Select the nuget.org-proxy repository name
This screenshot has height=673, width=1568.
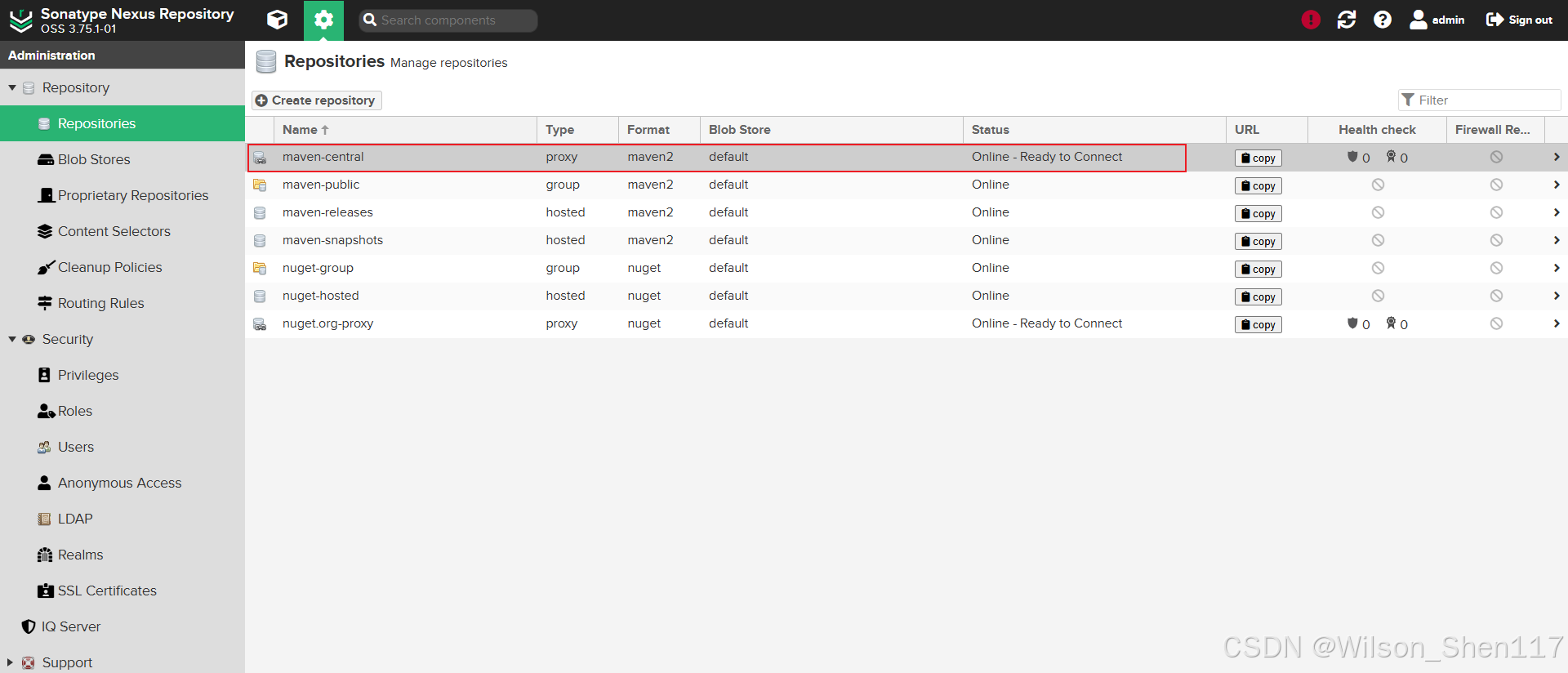point(327,323)
